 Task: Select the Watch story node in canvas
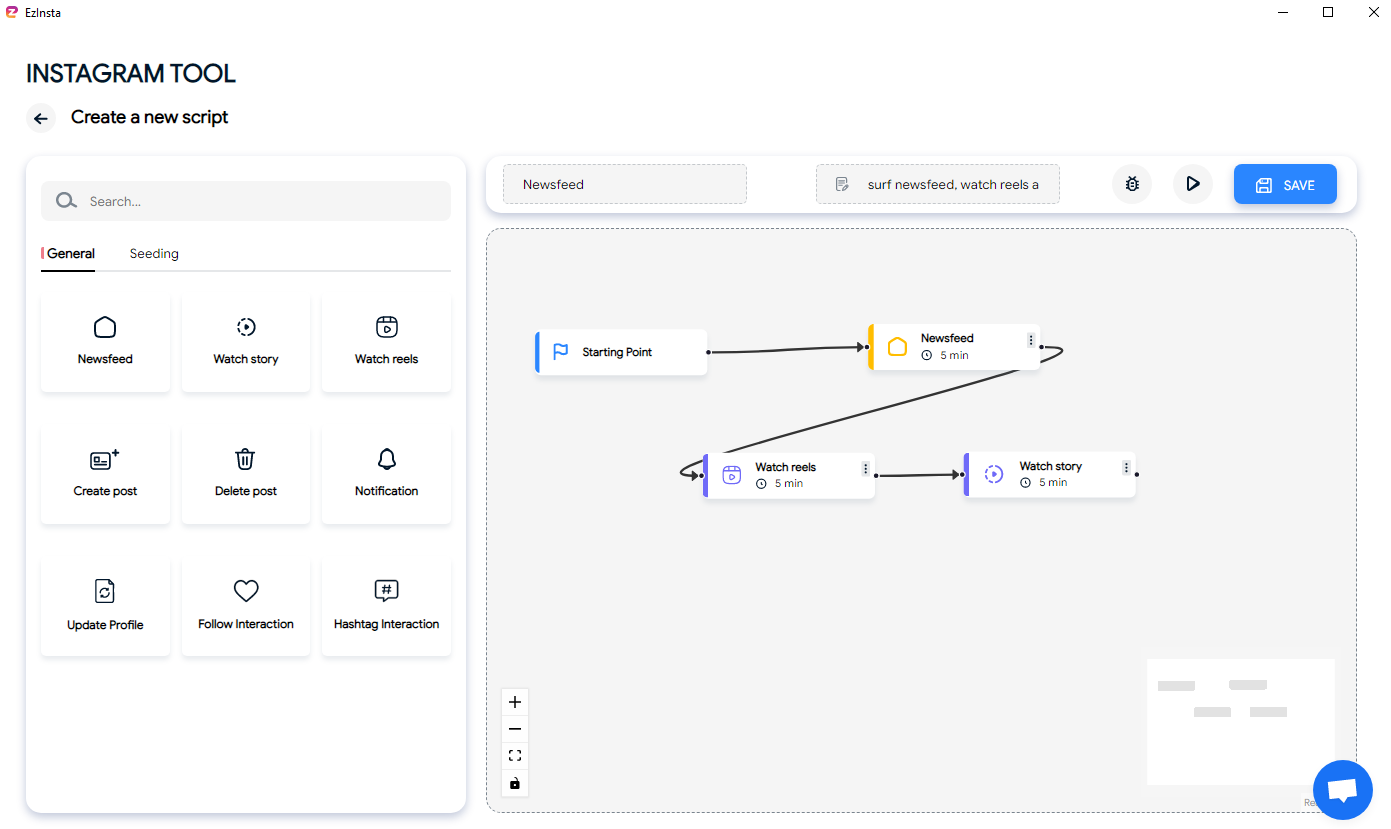point(1049,475)
